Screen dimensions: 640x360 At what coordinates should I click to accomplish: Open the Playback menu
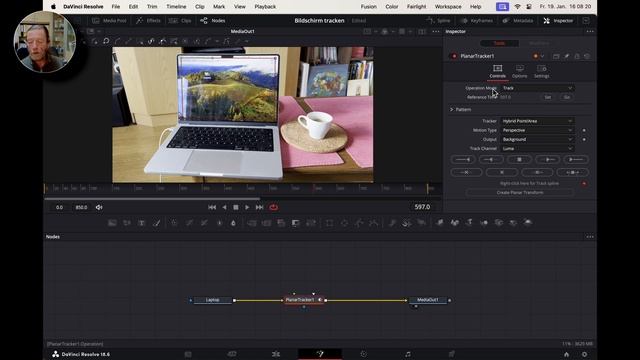pos(265,7)
